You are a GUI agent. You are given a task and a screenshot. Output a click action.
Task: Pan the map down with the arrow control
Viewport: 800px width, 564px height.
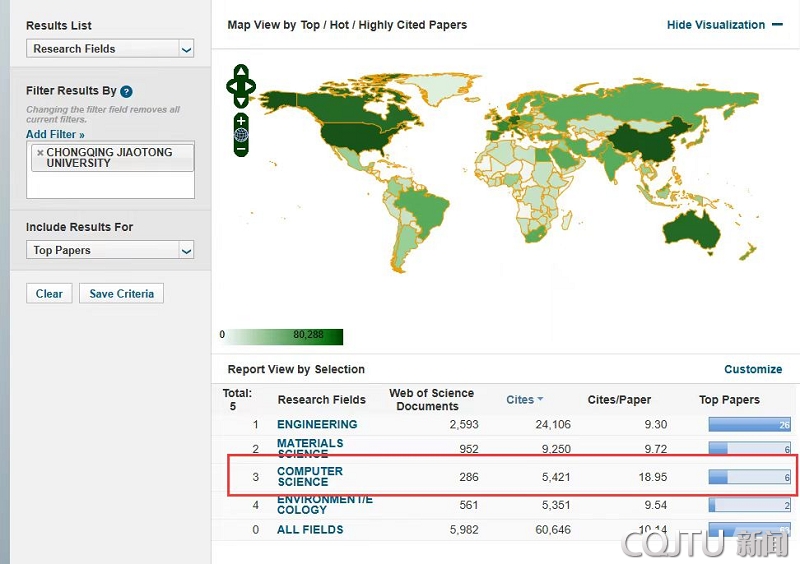(x=241, y=102)
